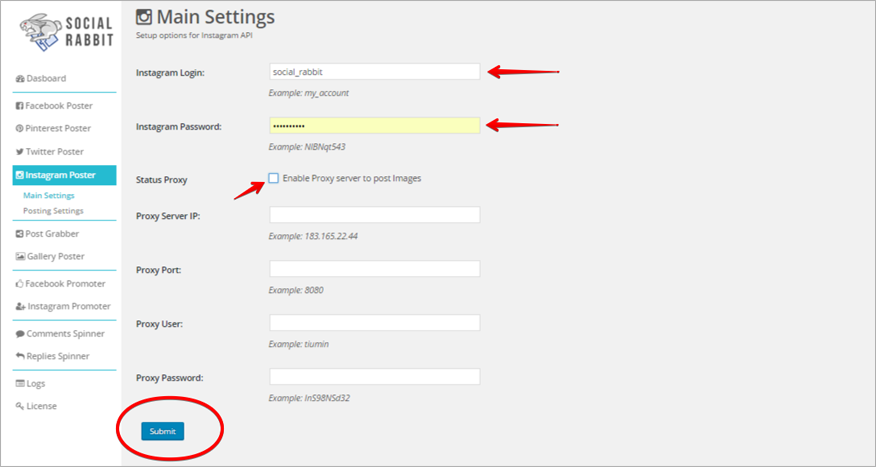This screenshot has height=467, width=876.
Task: Click the Proxy User input
Action: [x=375, y=323]
